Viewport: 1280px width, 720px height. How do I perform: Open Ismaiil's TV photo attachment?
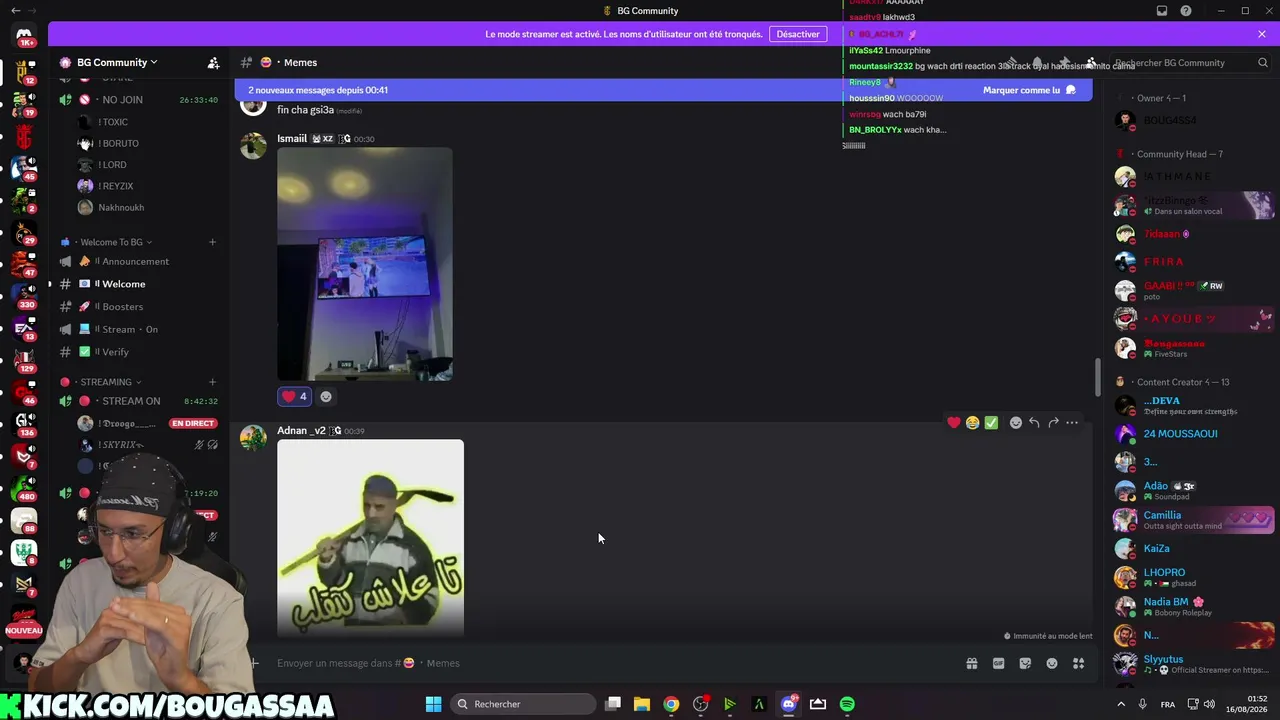364,264
